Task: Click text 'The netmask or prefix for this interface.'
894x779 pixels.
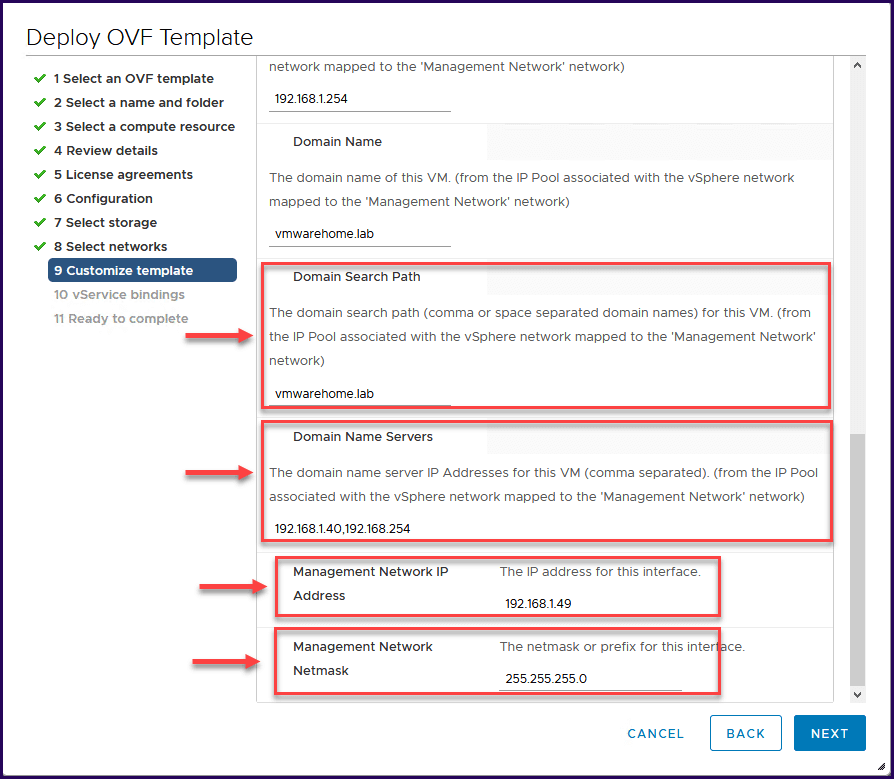Action: coord(622,647)
